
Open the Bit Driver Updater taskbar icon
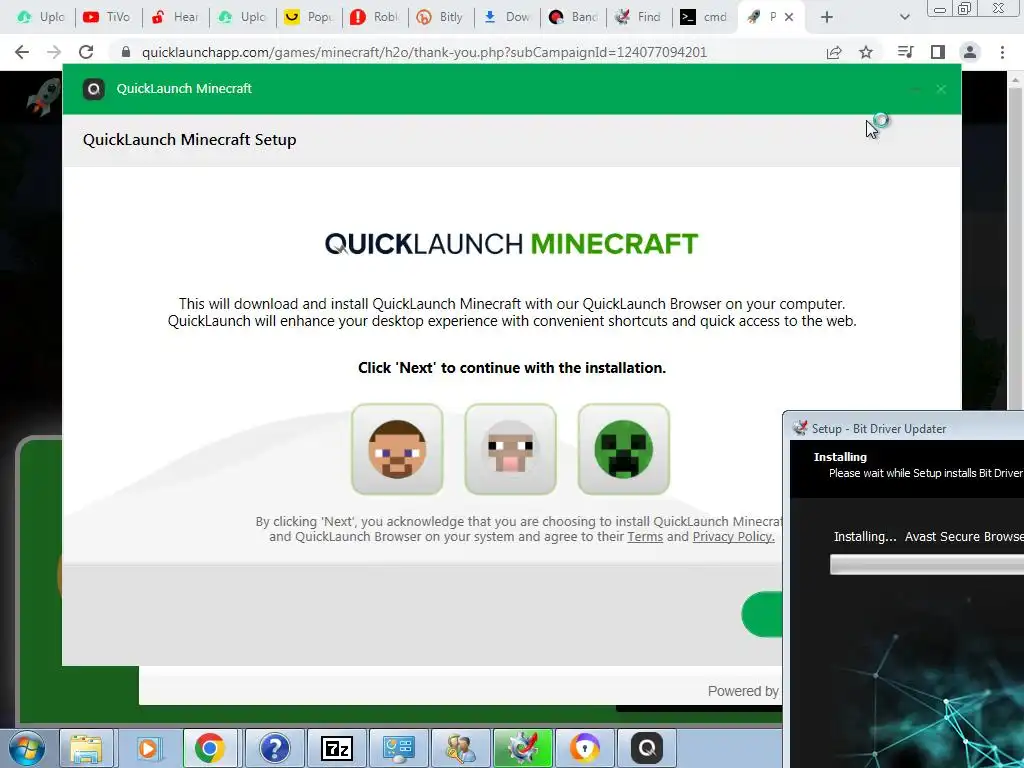click(522, 748)
